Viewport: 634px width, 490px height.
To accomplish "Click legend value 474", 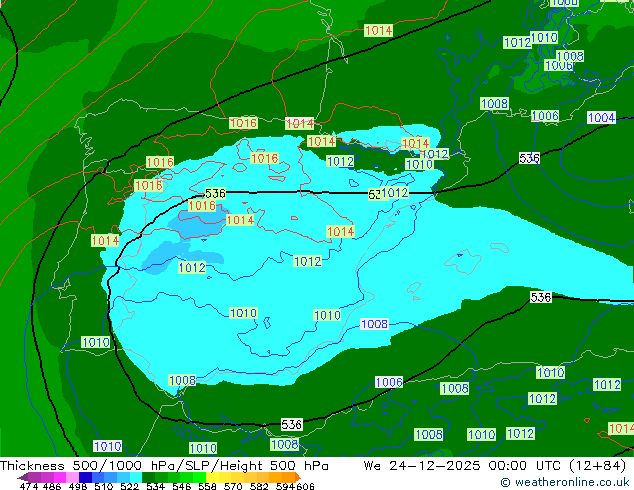I will 29,486.
